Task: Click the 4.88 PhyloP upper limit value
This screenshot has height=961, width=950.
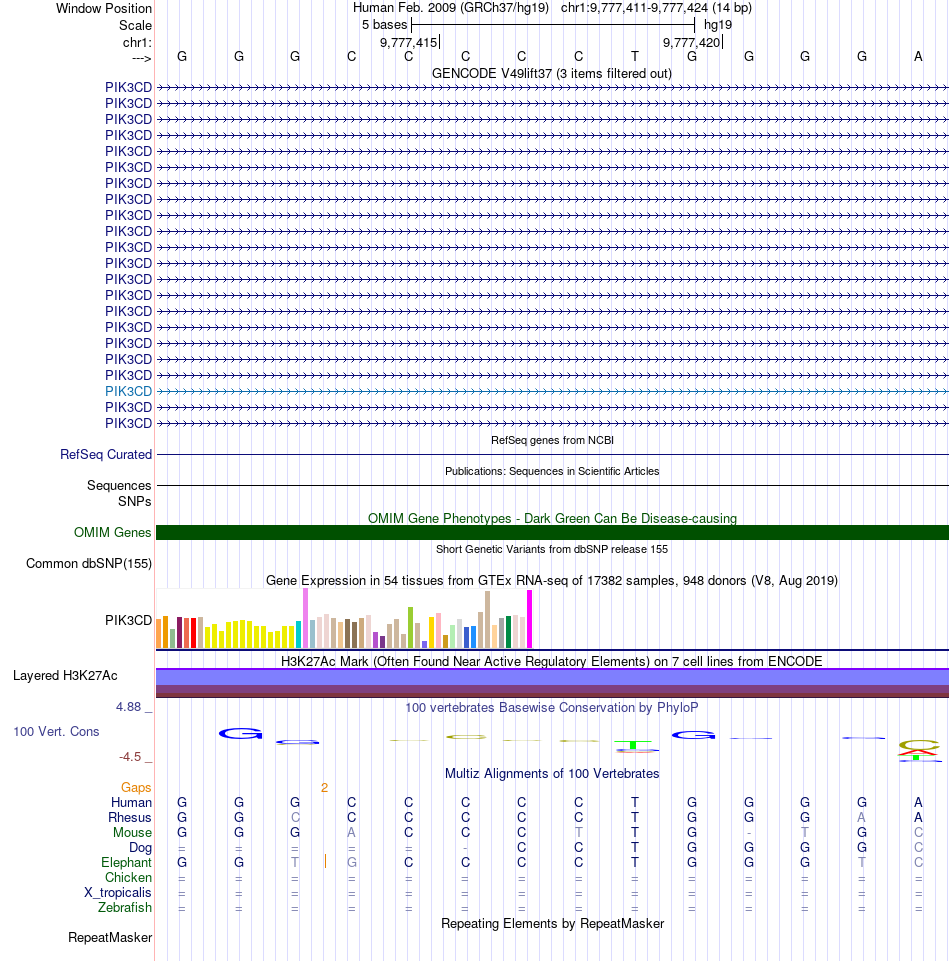Action: [x=129, y=707]
